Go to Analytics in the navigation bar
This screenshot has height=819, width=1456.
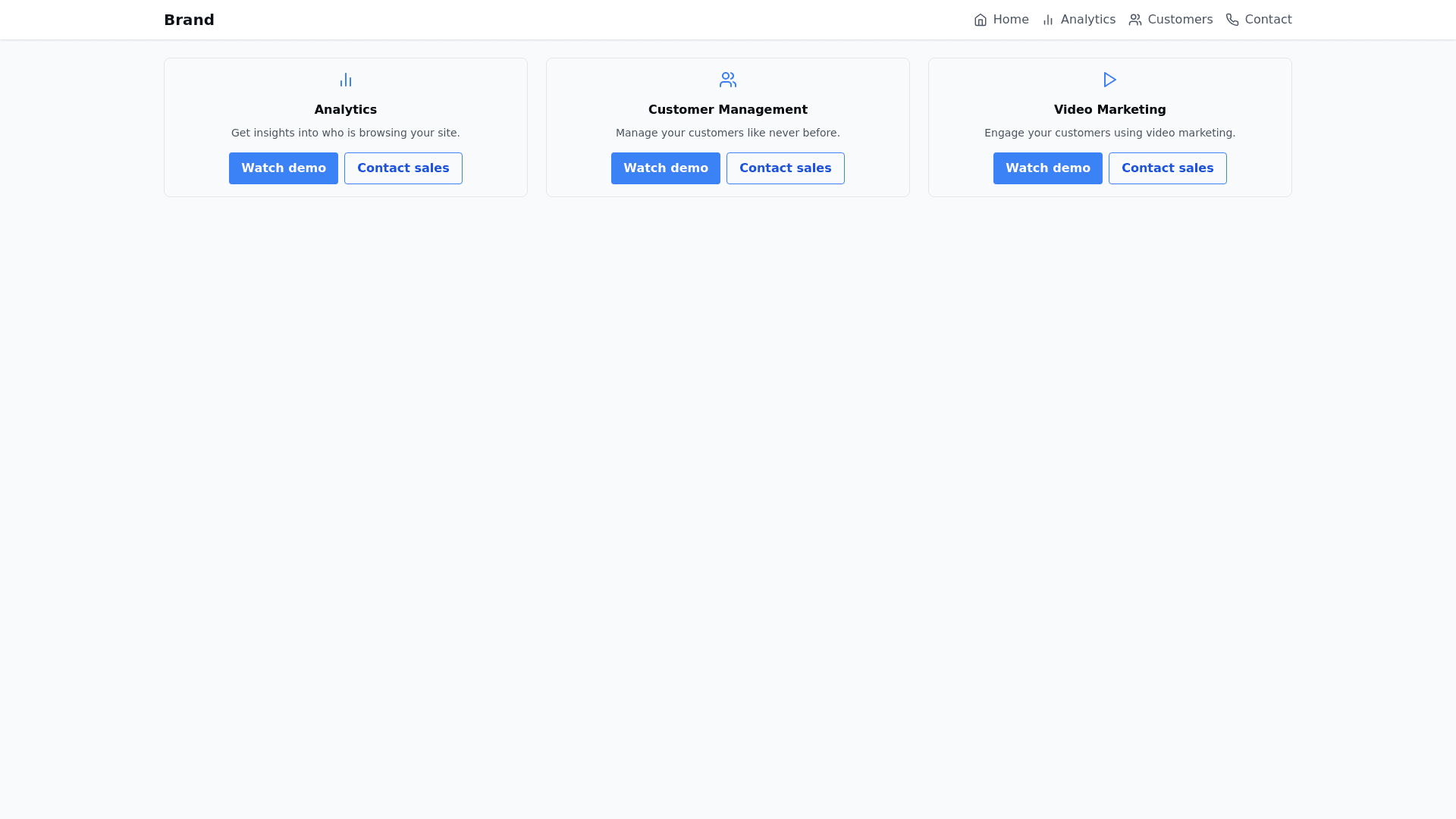[1087, 20]
